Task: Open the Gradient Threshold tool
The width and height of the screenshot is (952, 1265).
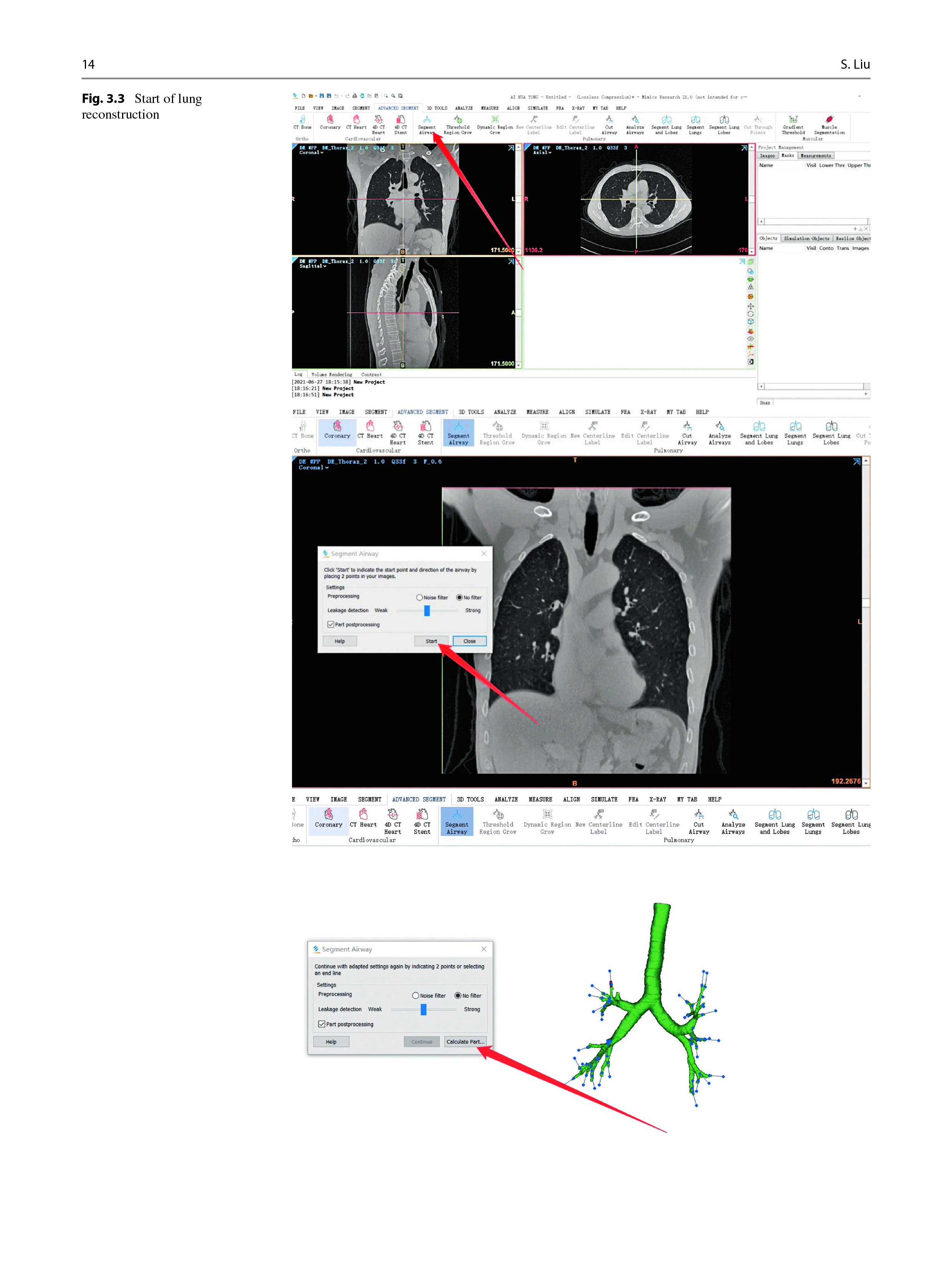Action: 792,125
